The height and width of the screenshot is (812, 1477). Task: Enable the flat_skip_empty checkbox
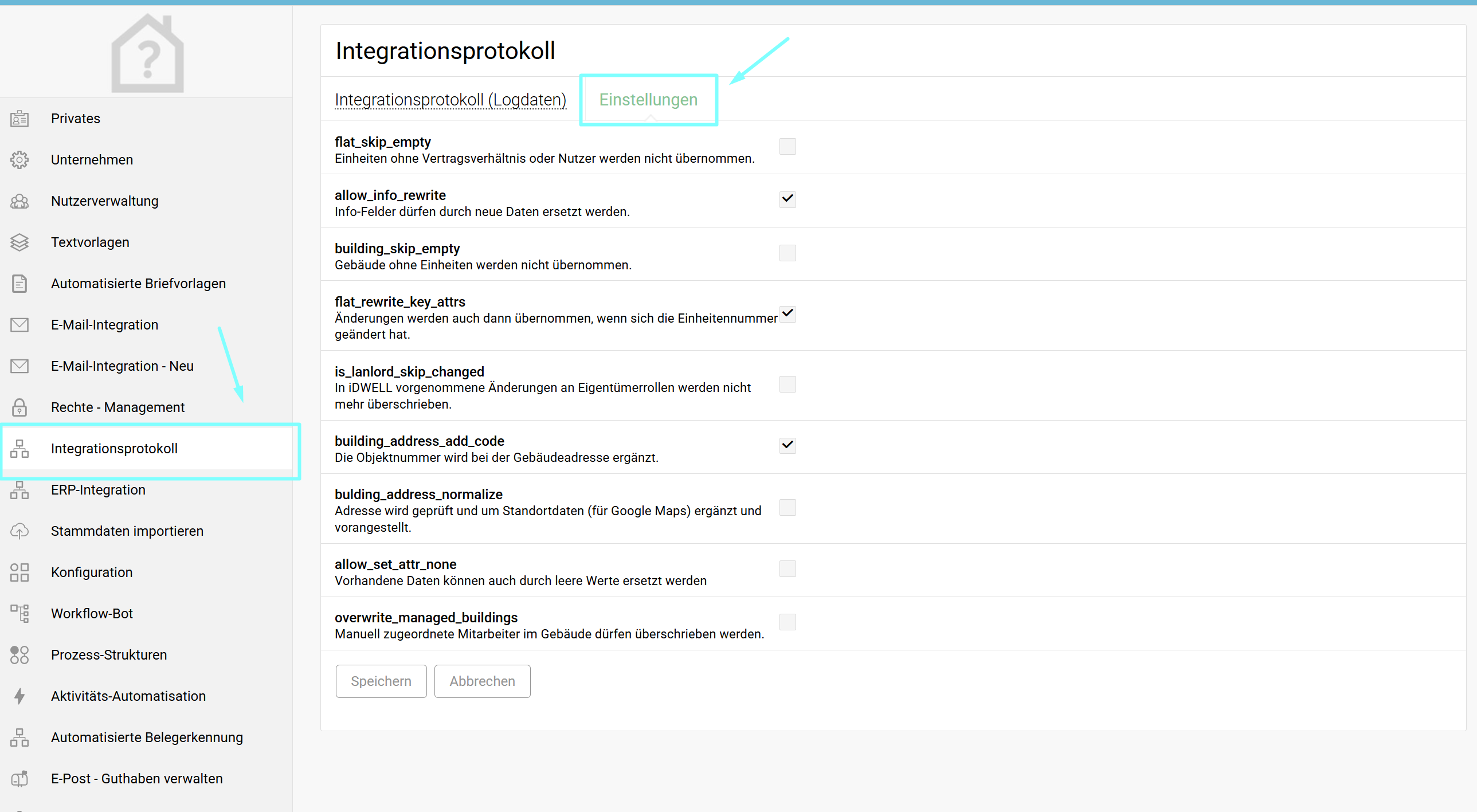point(788,146)
